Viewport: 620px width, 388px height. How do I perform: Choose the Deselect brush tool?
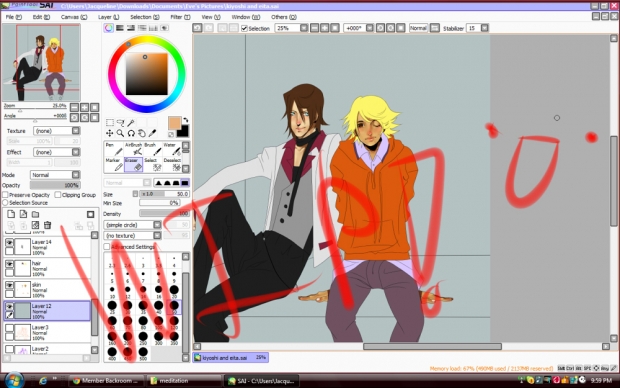(172, 165)
